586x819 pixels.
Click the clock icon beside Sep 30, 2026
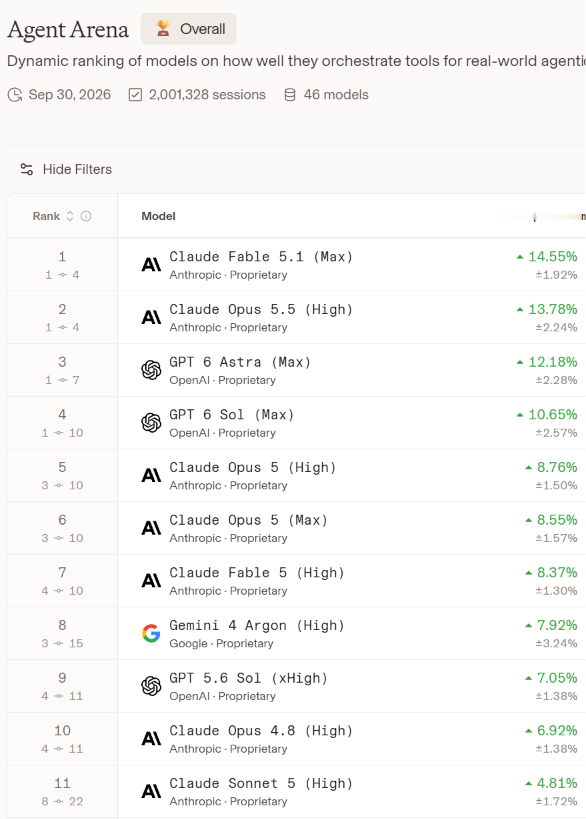pyautogui.click(x=15, y=95)
